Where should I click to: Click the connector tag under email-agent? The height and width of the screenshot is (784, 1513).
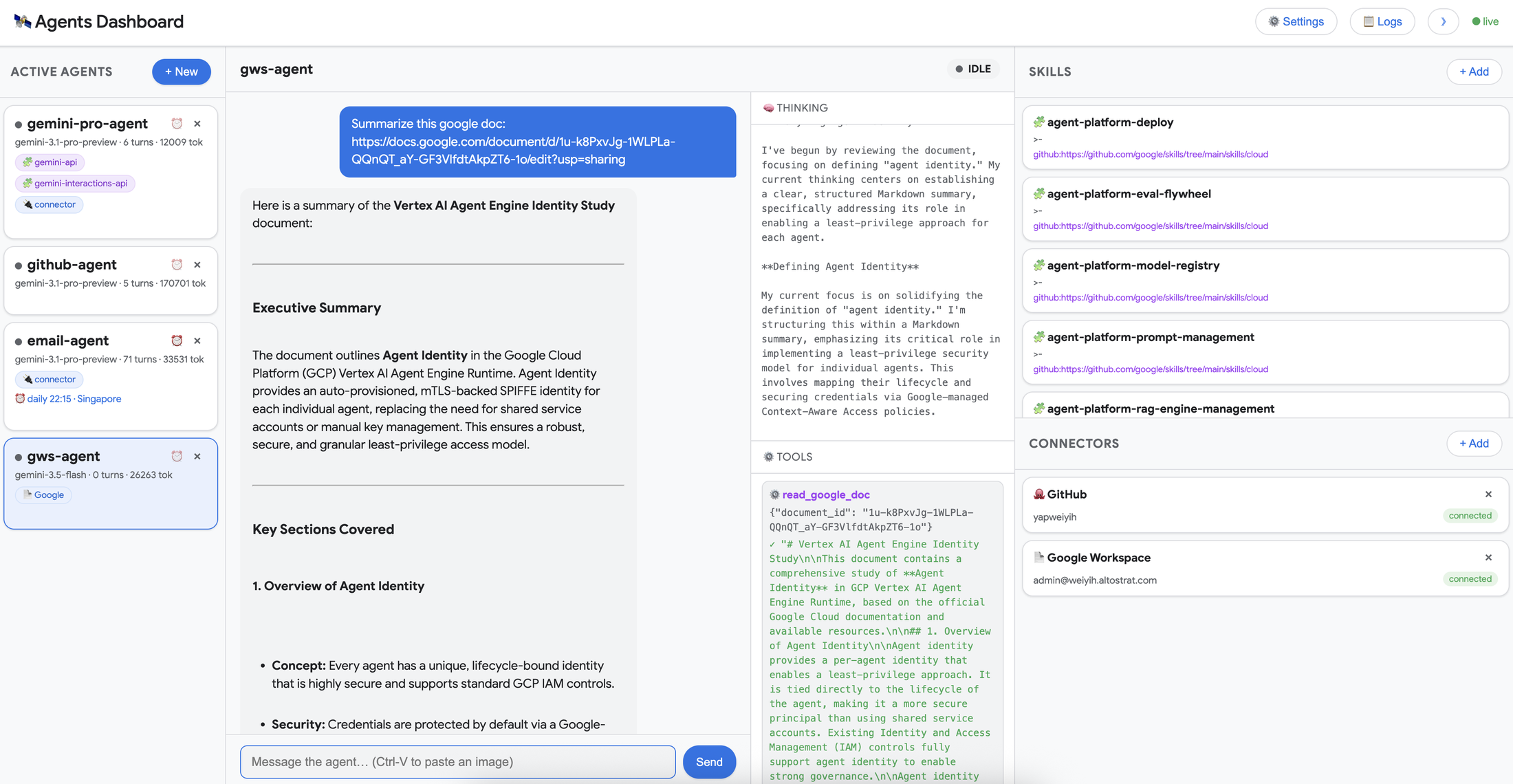click(x=49, y=380)
